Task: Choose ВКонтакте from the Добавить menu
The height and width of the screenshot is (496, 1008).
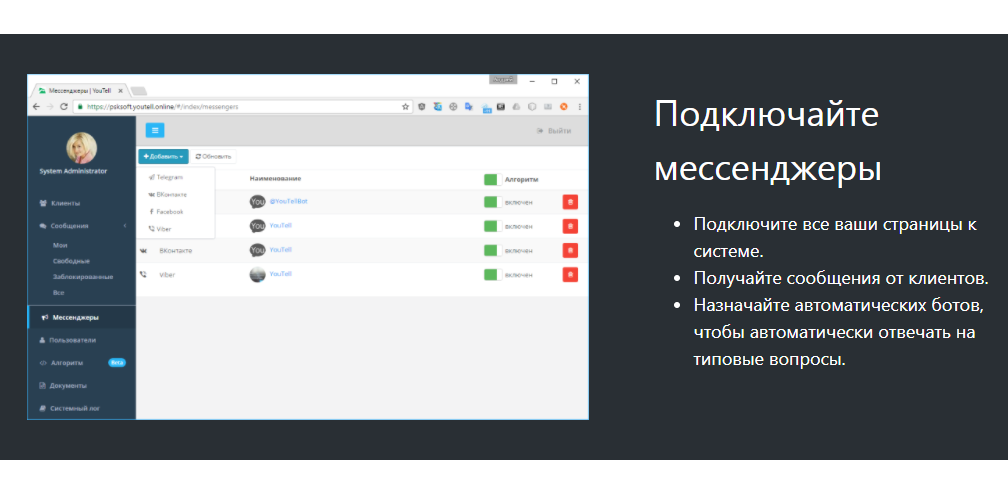Action: point(168,195)
